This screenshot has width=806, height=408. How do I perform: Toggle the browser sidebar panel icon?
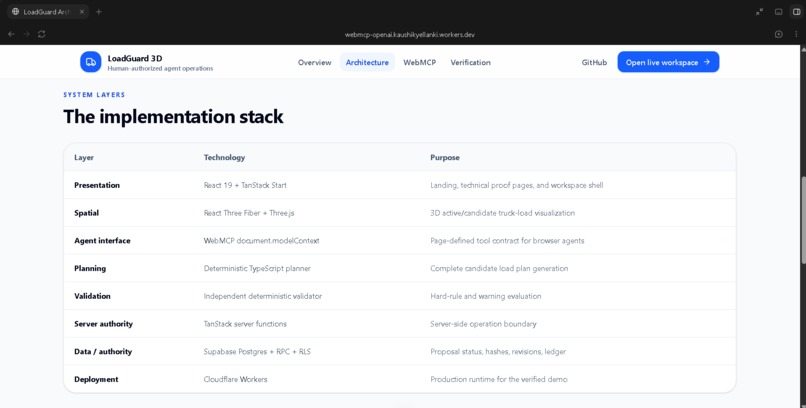[x=797, y=12]
